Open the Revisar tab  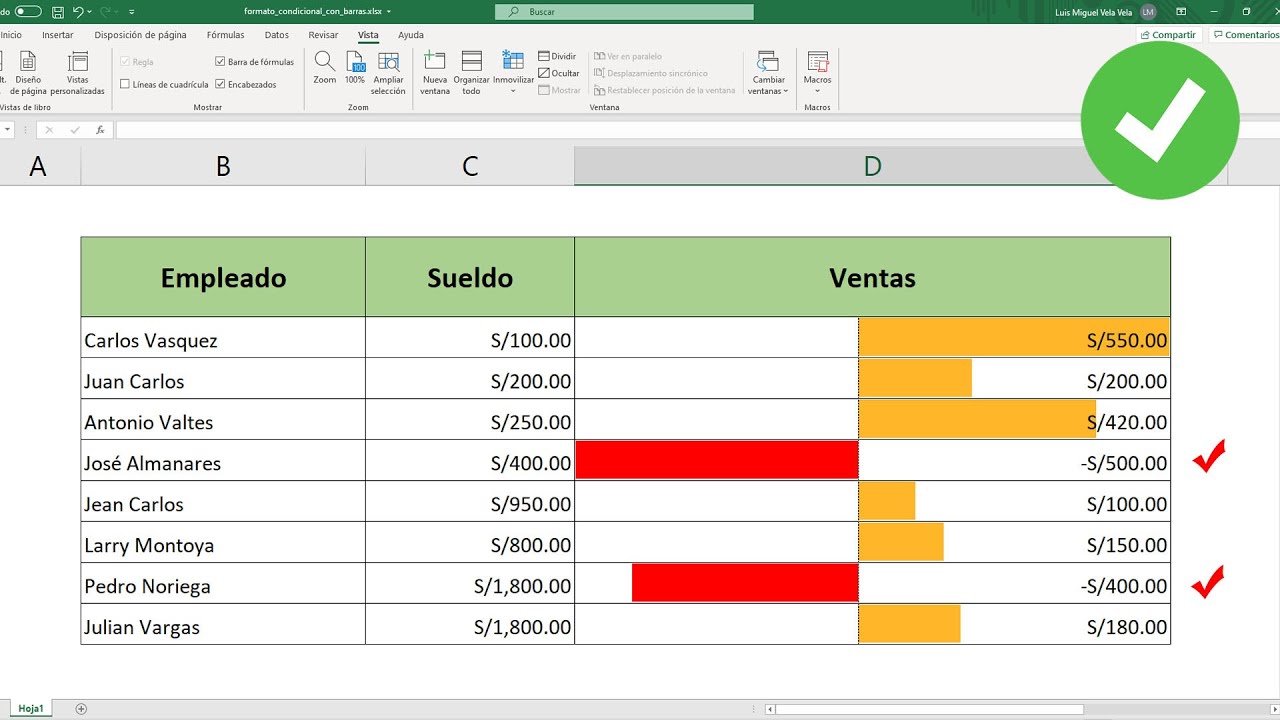(323, 35)
